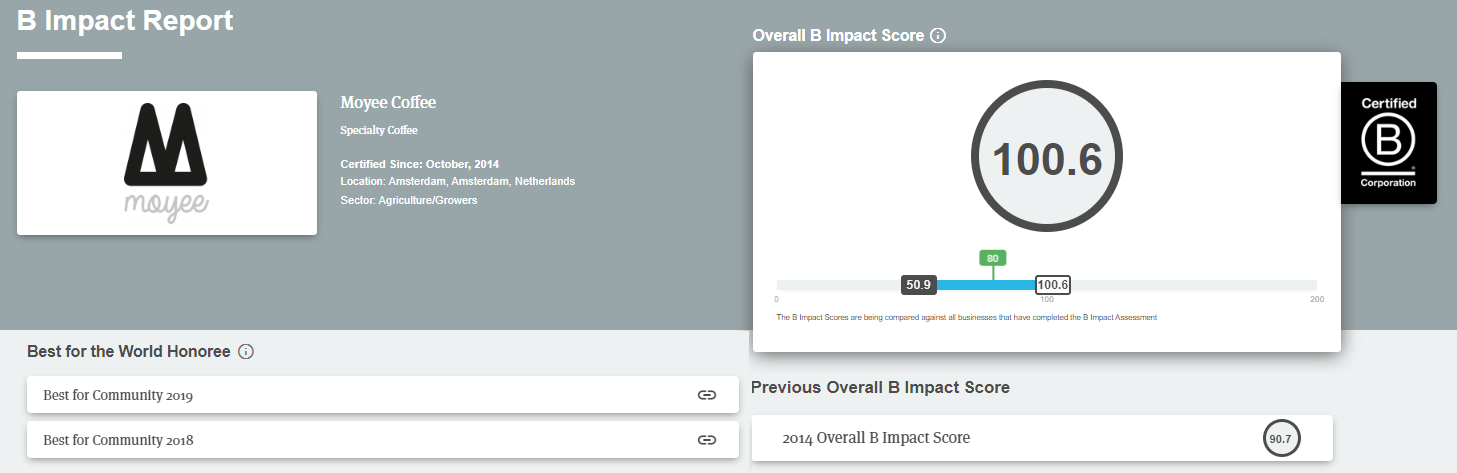Click the Overall B Impact Score info icon
Image resolution: width=1457 pixels, height=473 pixels.
pos(938,36)
